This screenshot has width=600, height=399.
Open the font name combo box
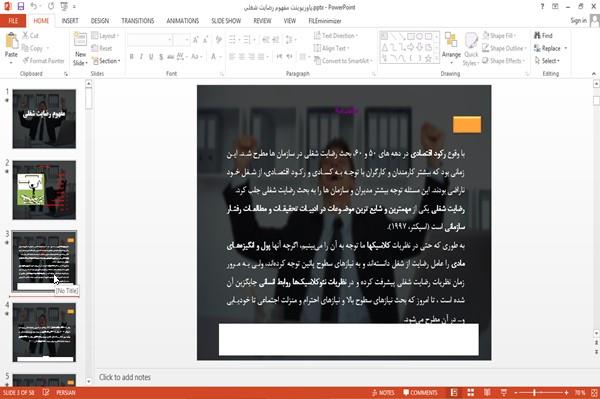149,39
